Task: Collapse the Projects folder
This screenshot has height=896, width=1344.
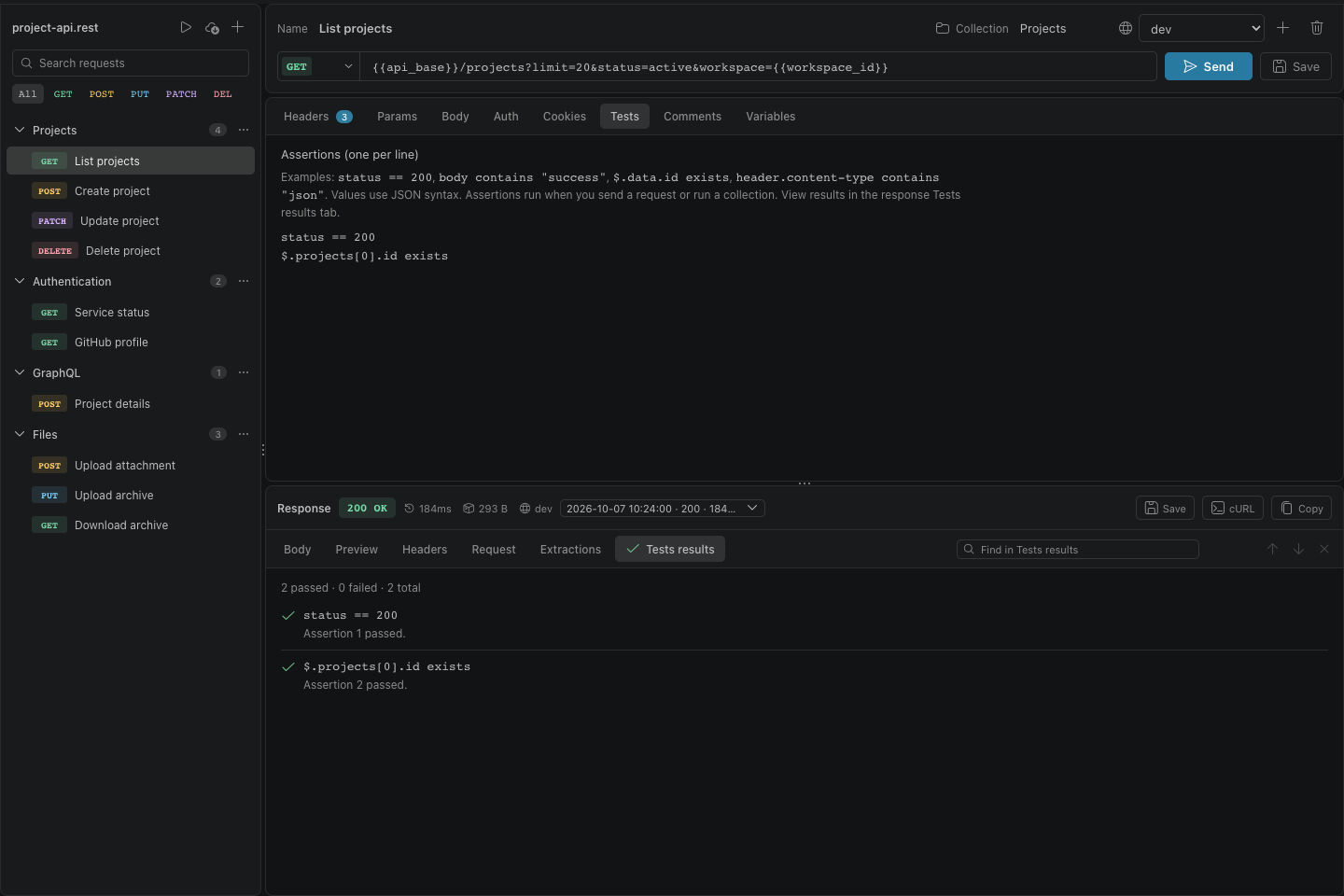Action: click(20, 130)
